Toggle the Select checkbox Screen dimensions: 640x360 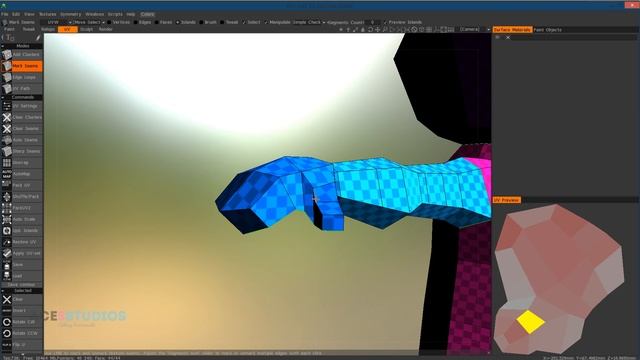click(251, 22)
